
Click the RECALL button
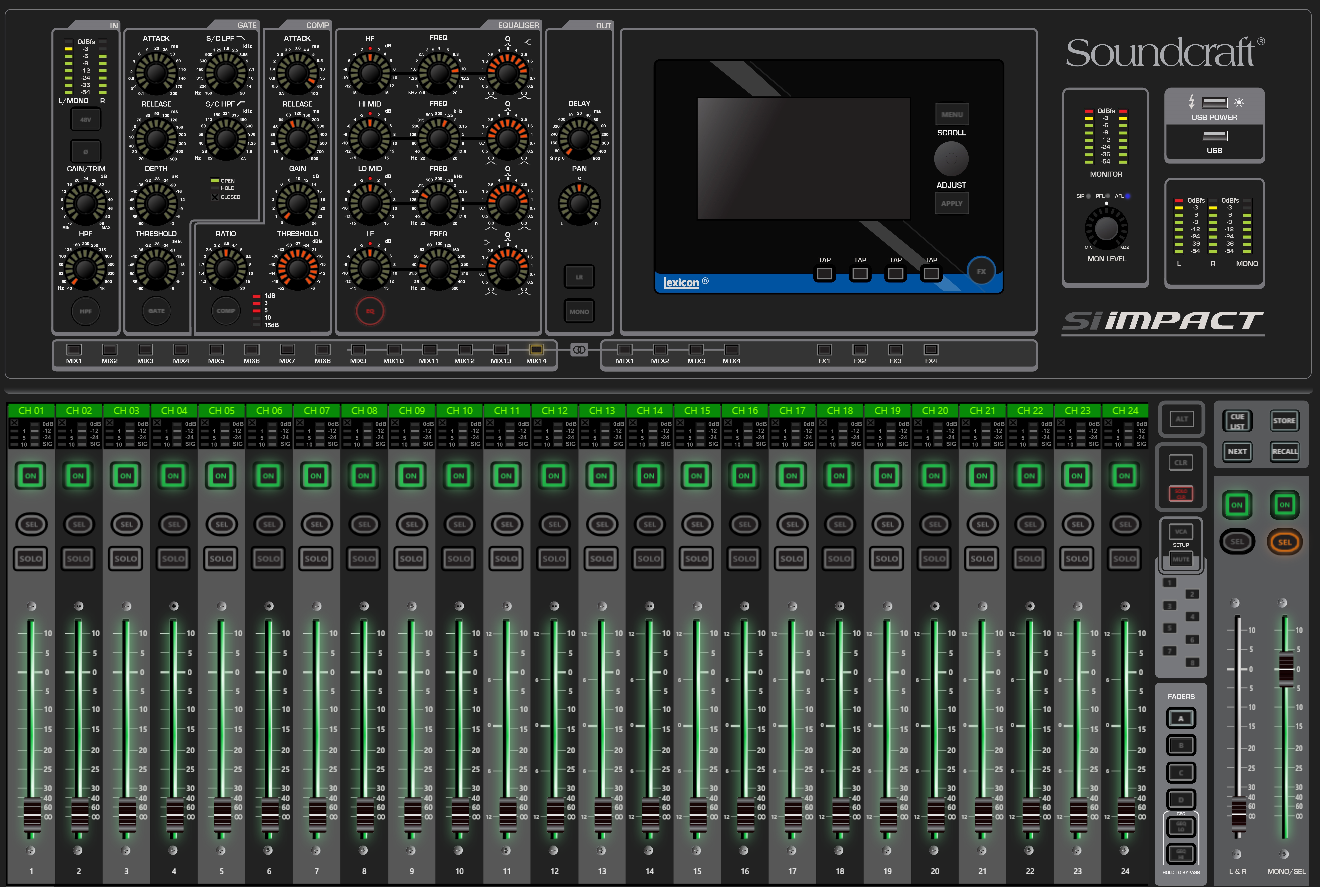(x=1285, y=451)
